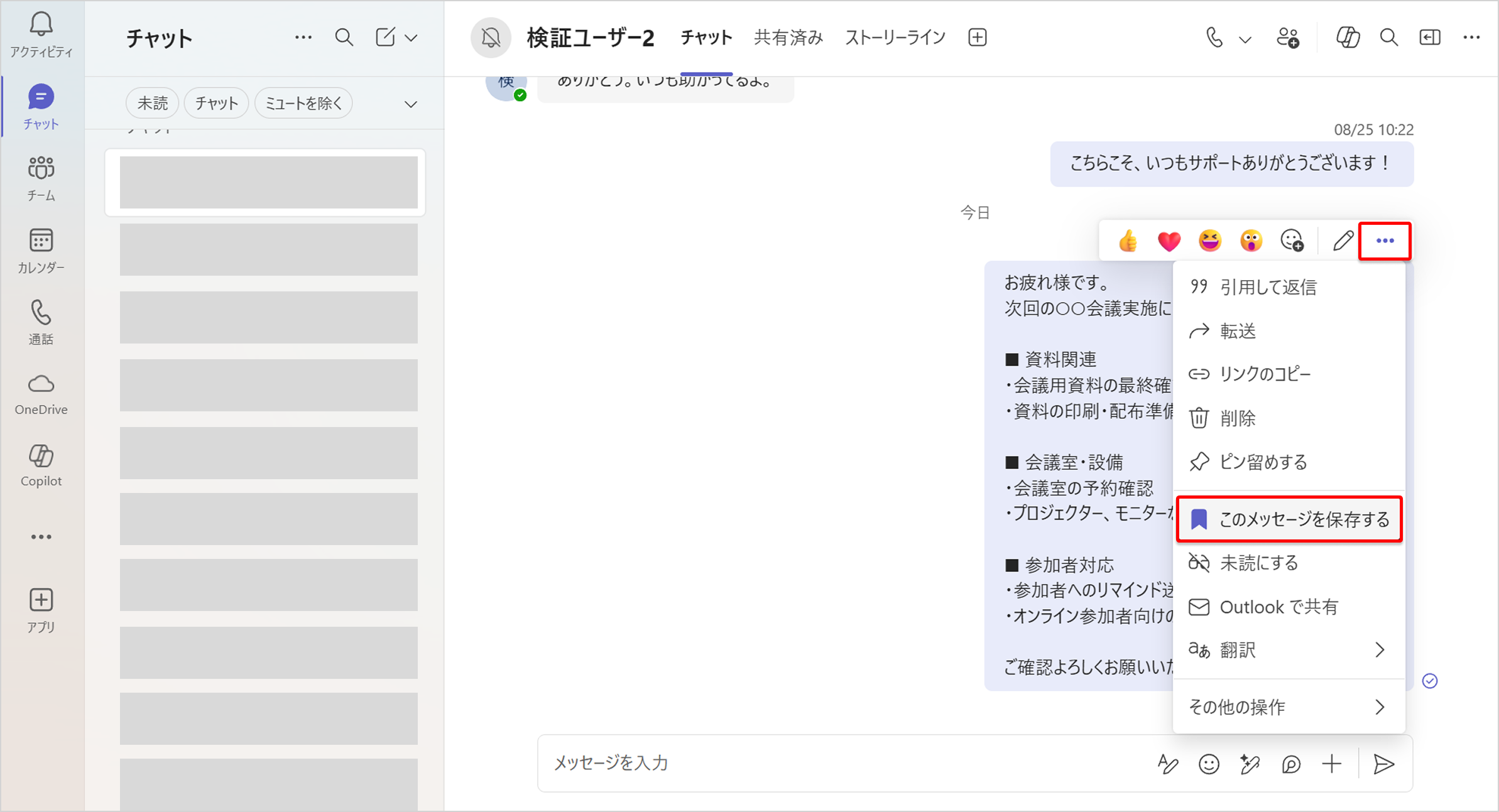Toggle the ミュートを除く filter chip
Image resolution: width=1499 pixels, height=812 pixels.
(x=303, y=104)
